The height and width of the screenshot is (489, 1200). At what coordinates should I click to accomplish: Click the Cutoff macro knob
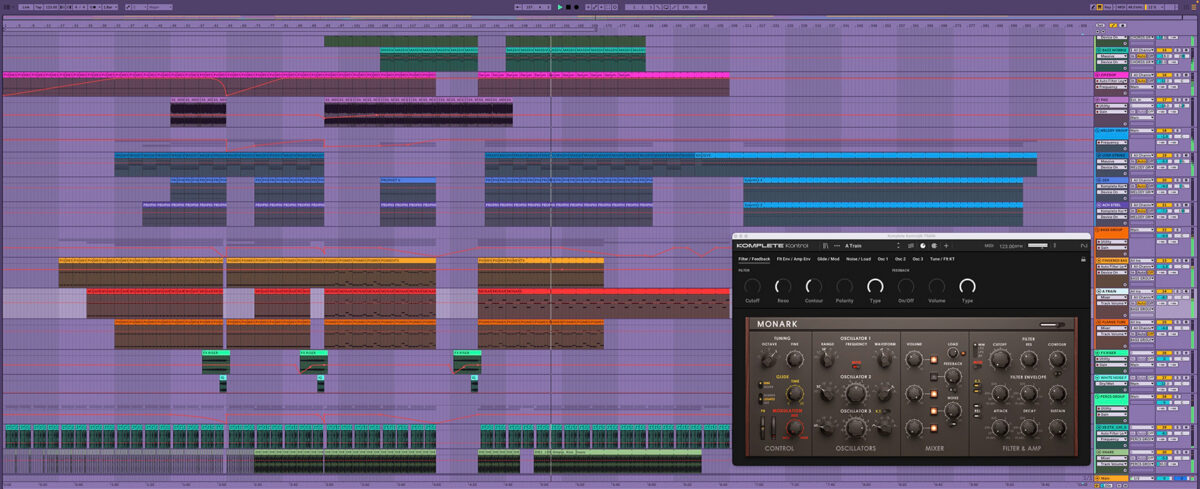(752, 286)
